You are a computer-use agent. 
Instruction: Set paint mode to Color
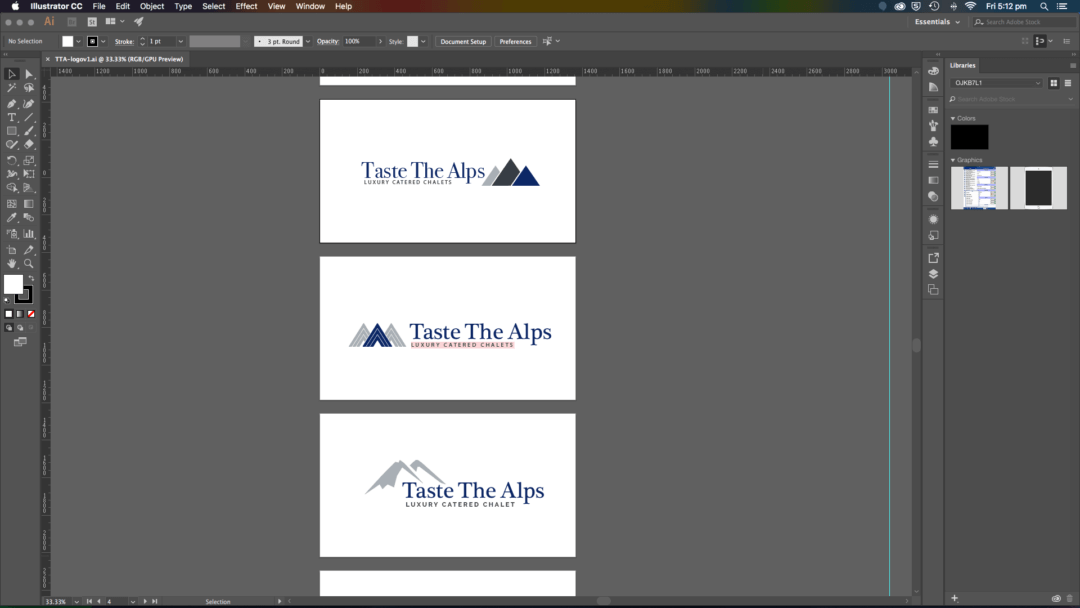[x=9, y=314]
